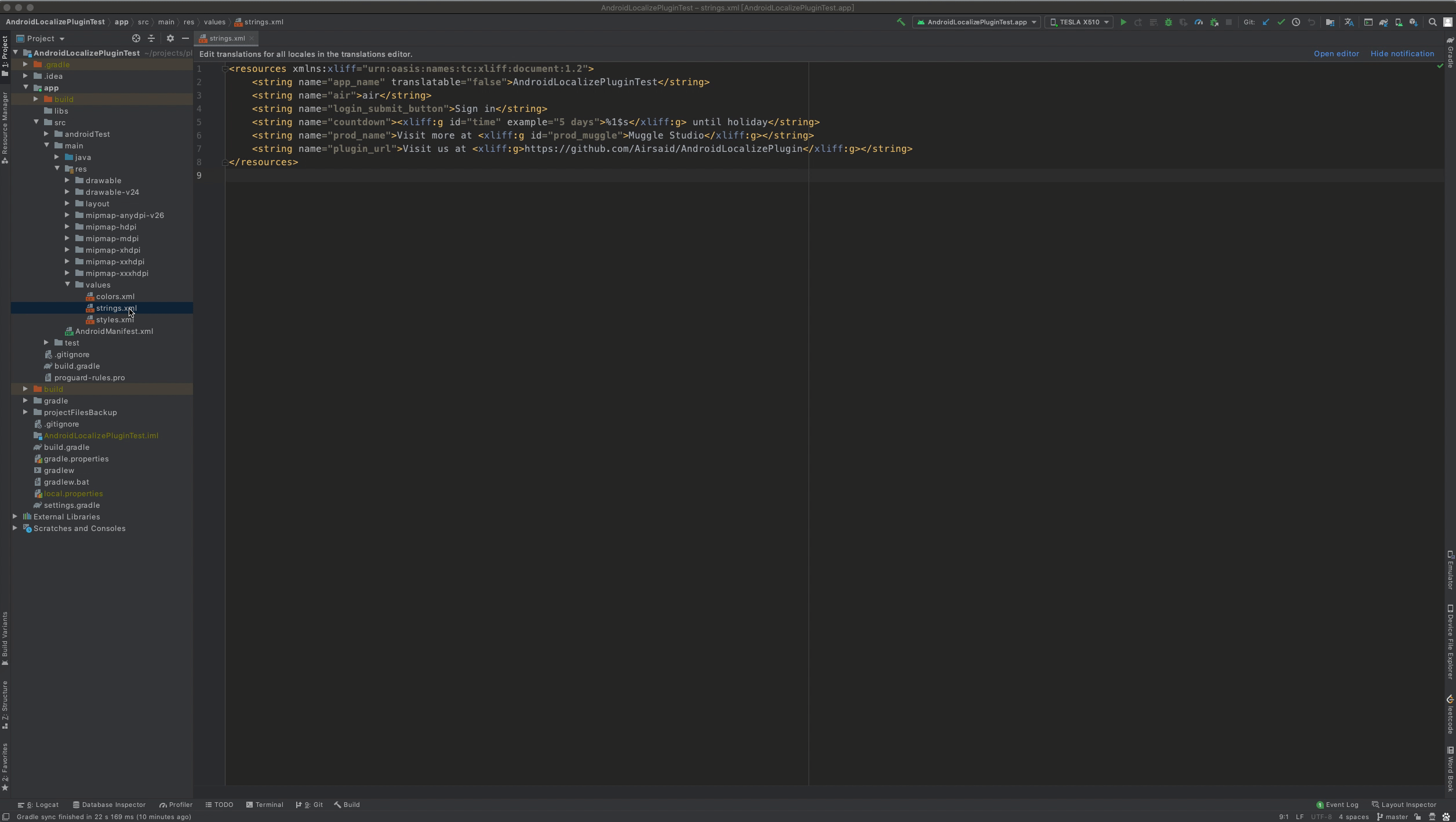Screen dimensions: 1456x822
Task: Expand the drawable folder
Action: pyautogui.click(x=67, y=180)
